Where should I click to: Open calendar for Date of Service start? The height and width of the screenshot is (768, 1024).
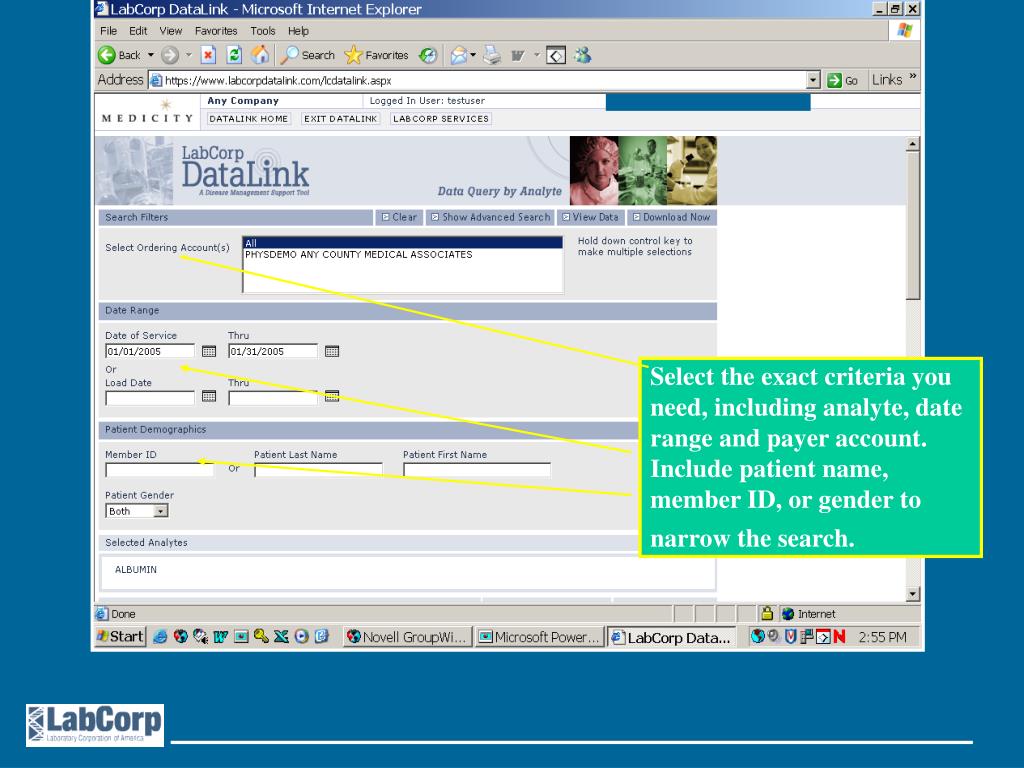coord(209,351)
